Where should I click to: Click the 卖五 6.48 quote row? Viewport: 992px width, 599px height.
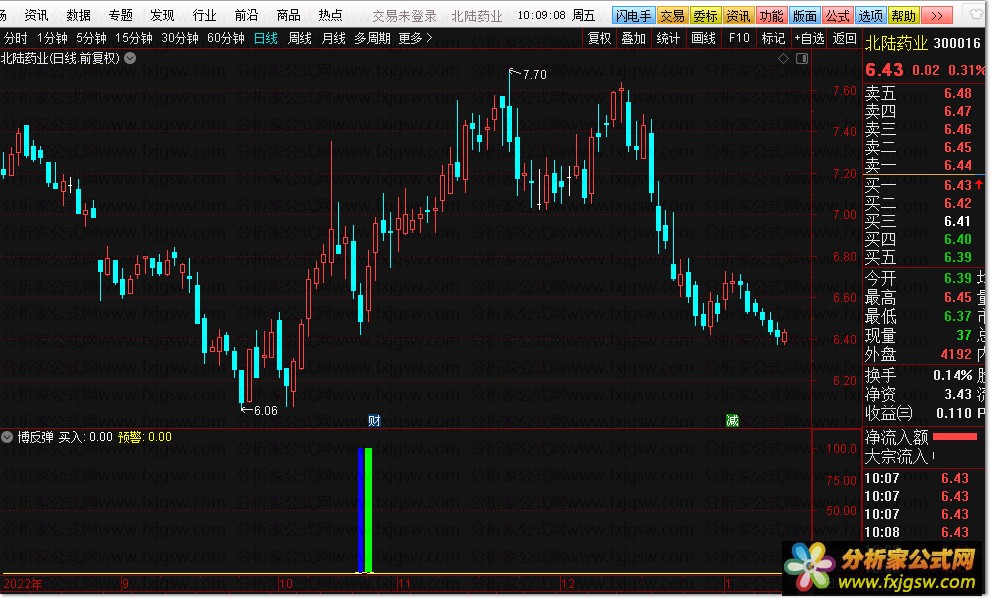[923, 94]
